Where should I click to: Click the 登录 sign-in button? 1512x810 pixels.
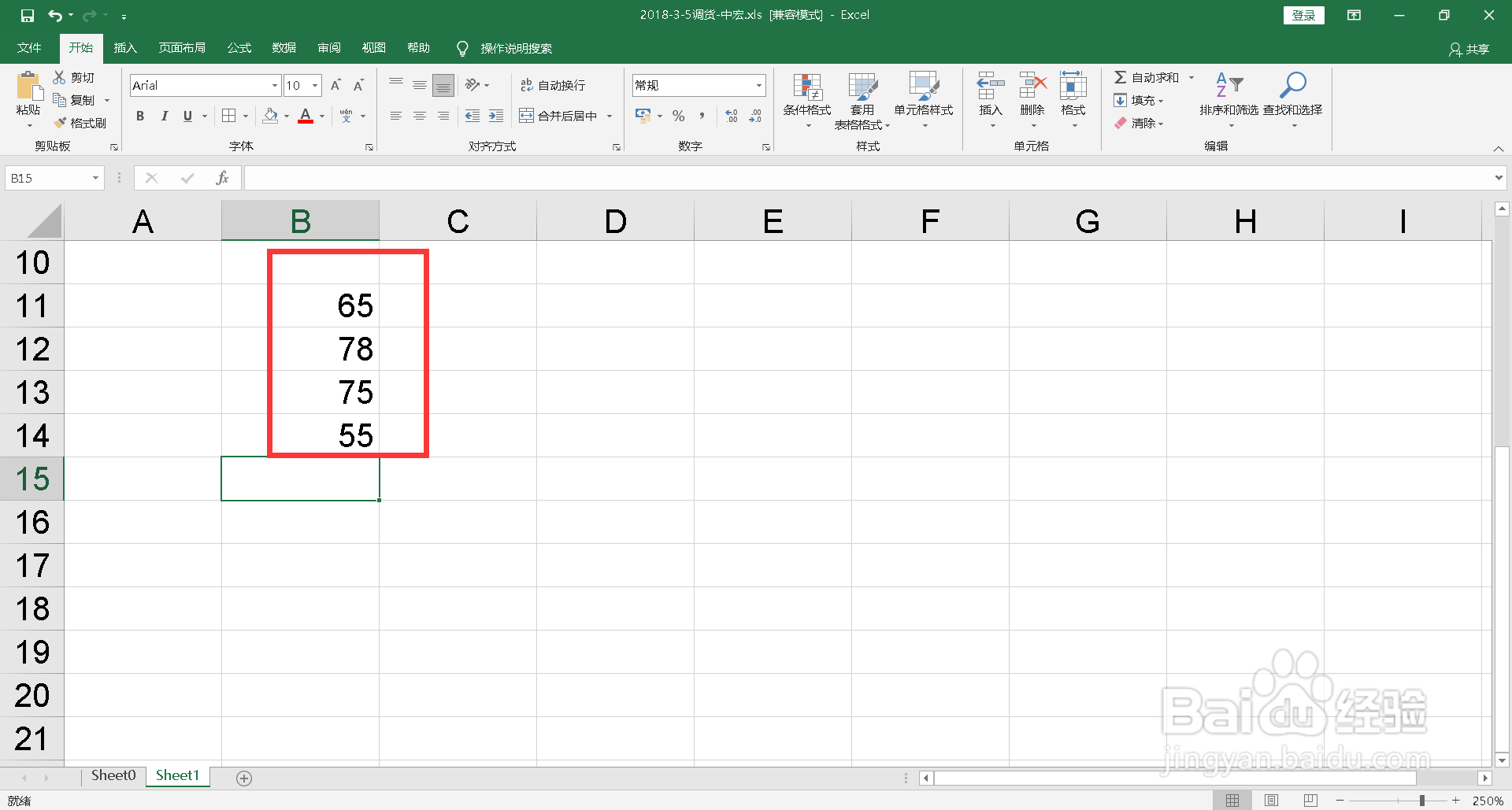point(1303,15)
